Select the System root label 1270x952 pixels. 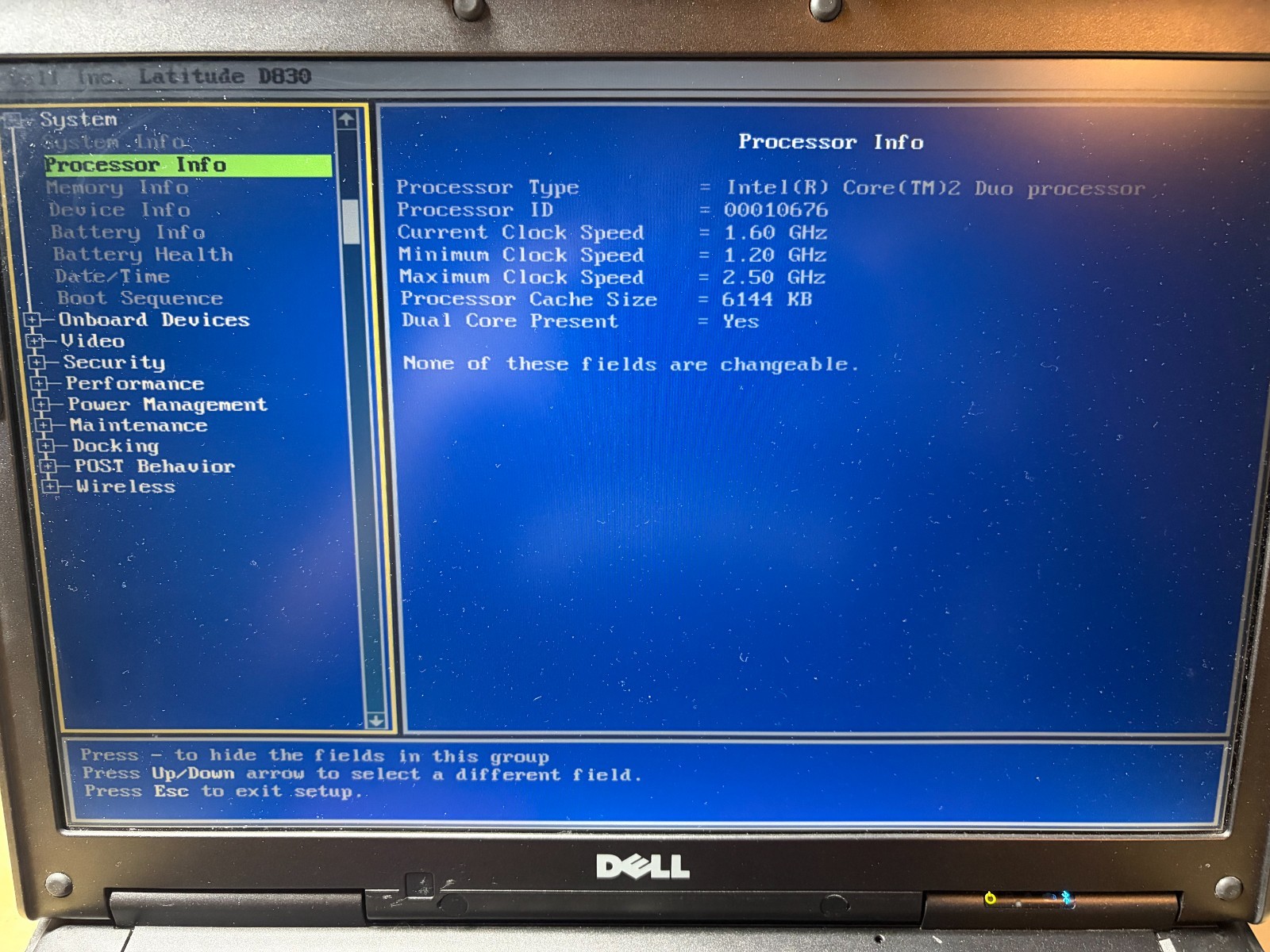[79, 120]
